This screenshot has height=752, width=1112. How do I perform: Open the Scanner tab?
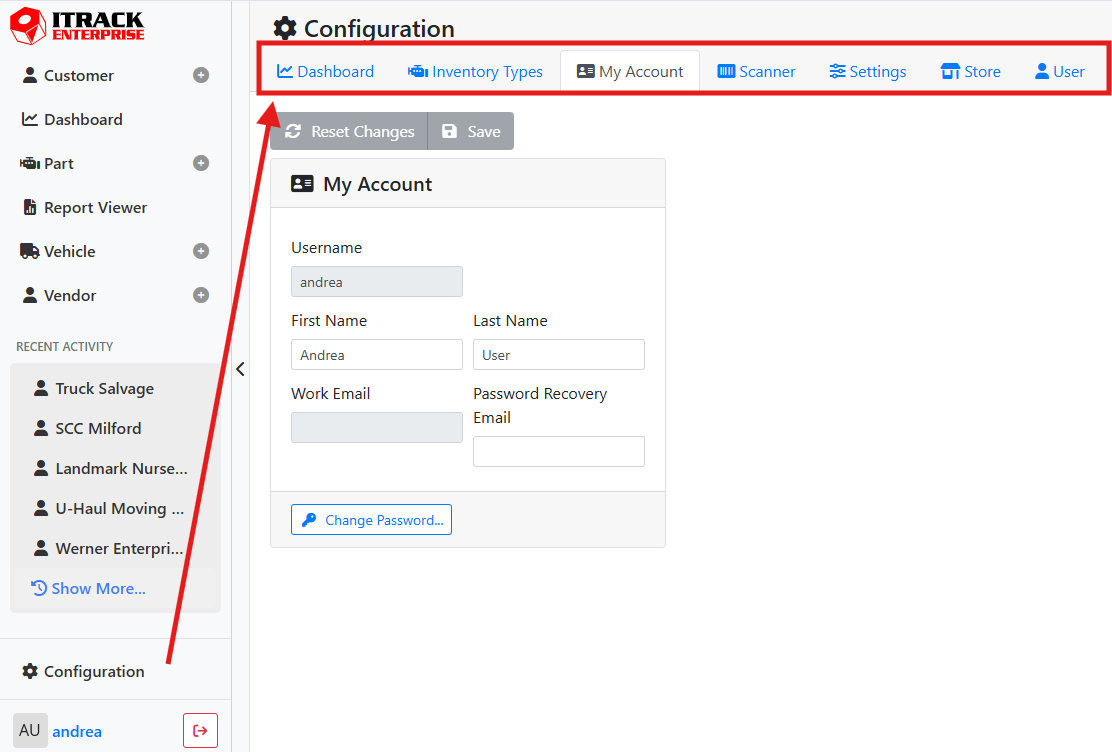(x=756, y=72)
